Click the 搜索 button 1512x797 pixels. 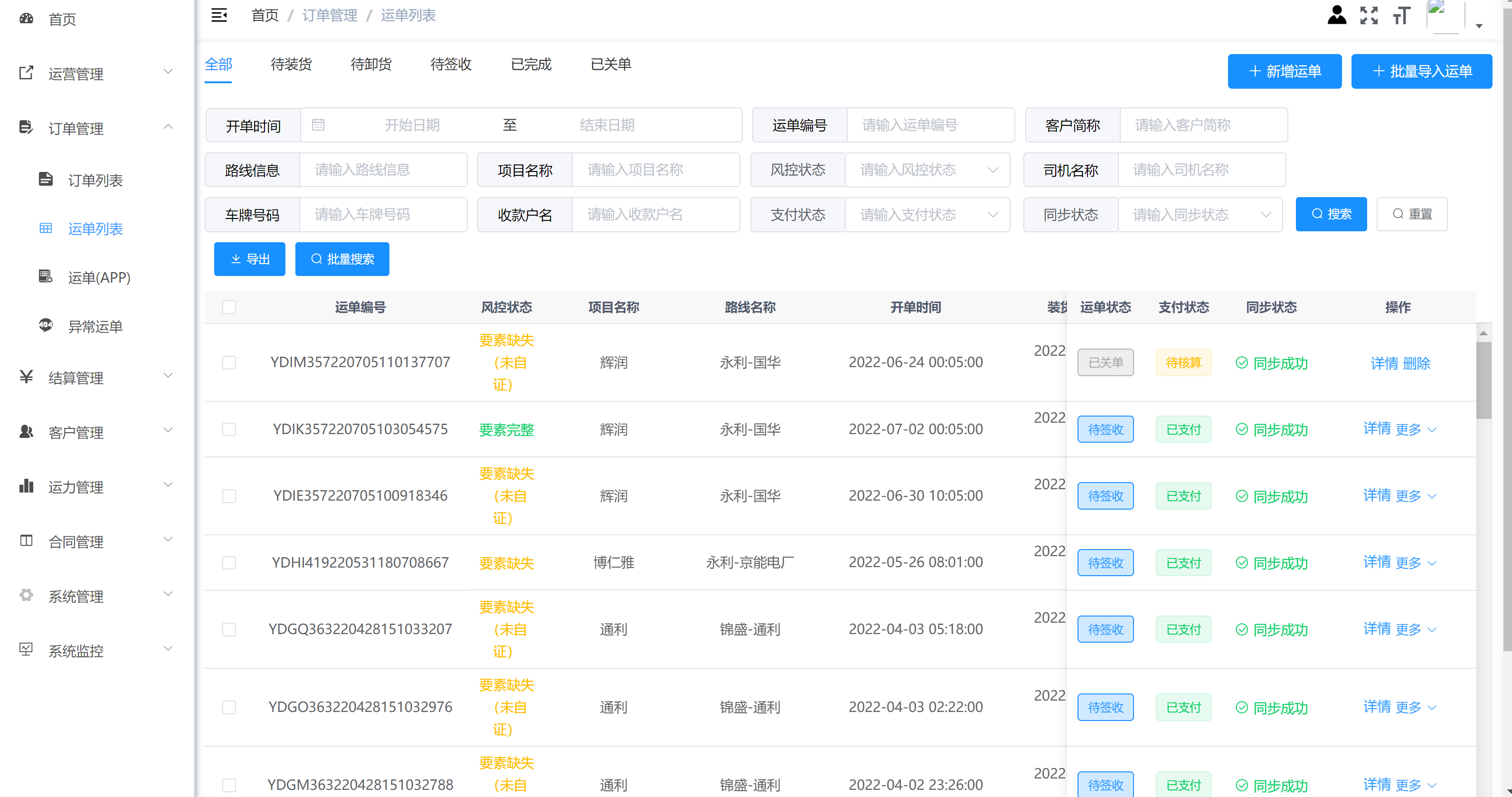click(1331, 214)
